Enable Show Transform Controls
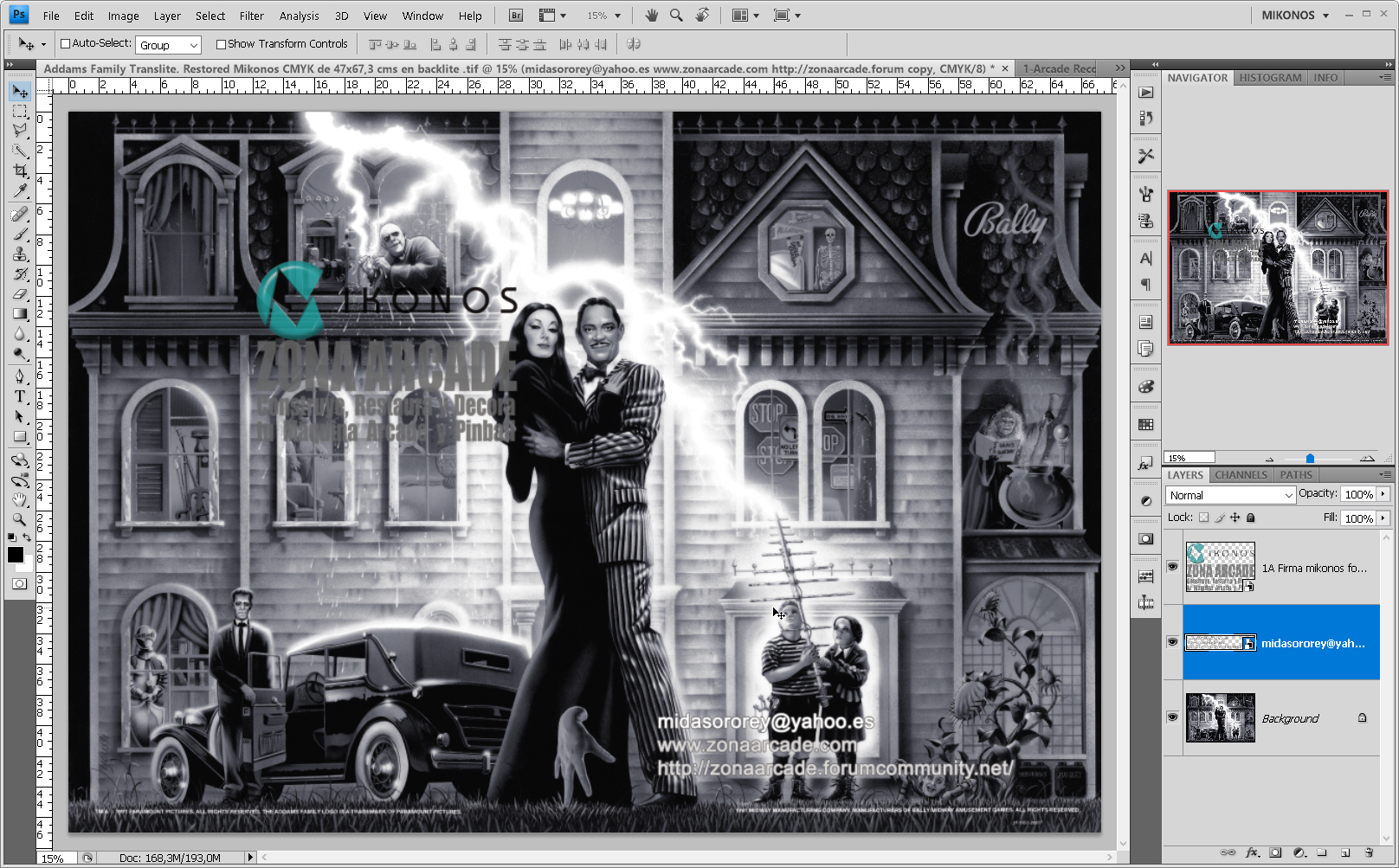The width and height of the screenshot is (1399, 868). [x=222, y=43]
